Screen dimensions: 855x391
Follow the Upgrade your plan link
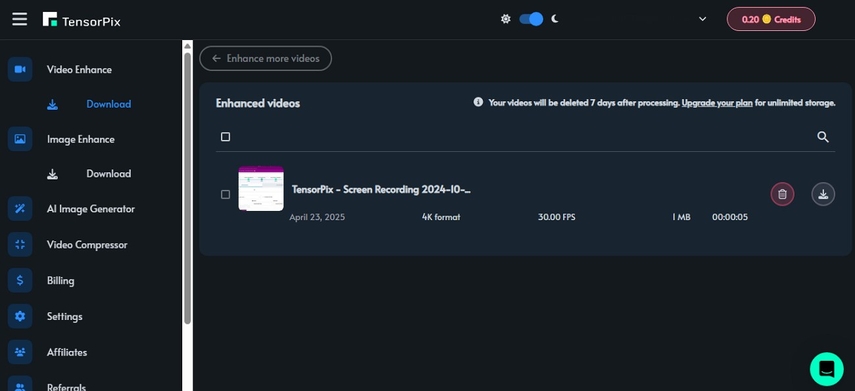click(716, 103)
